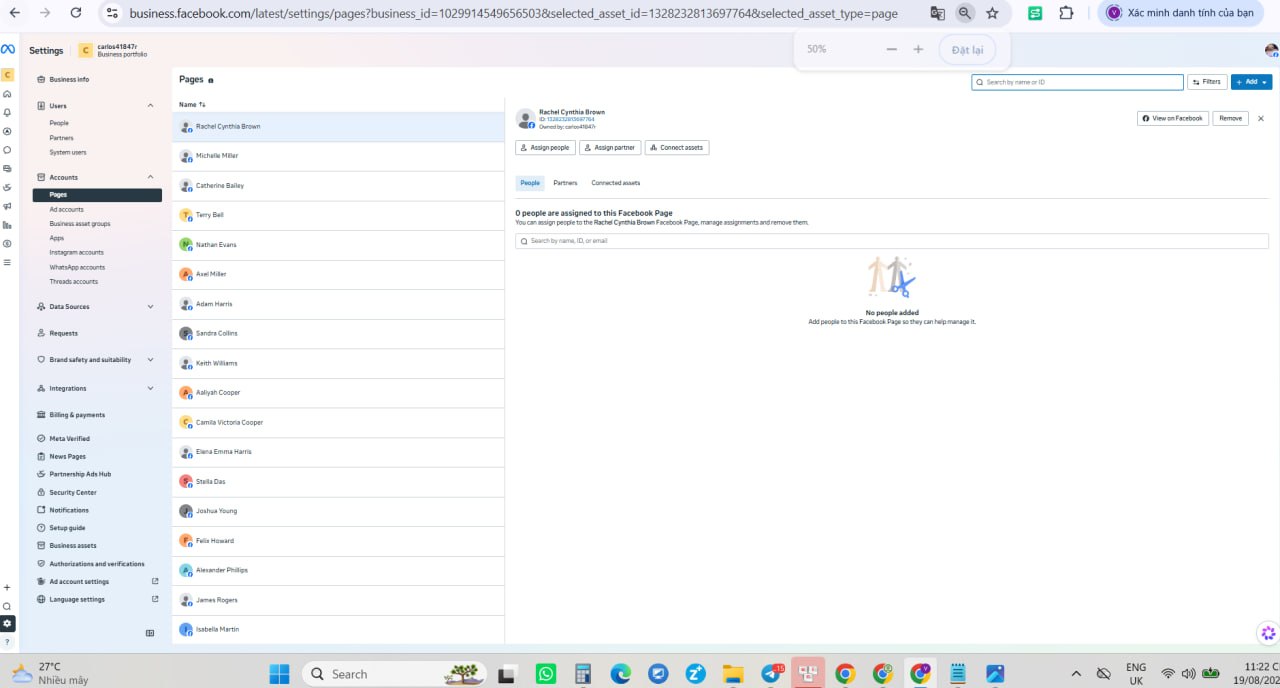Click the browser address bar URL
The width and height of the screenshot is (1280, 688).
(513, 13)
